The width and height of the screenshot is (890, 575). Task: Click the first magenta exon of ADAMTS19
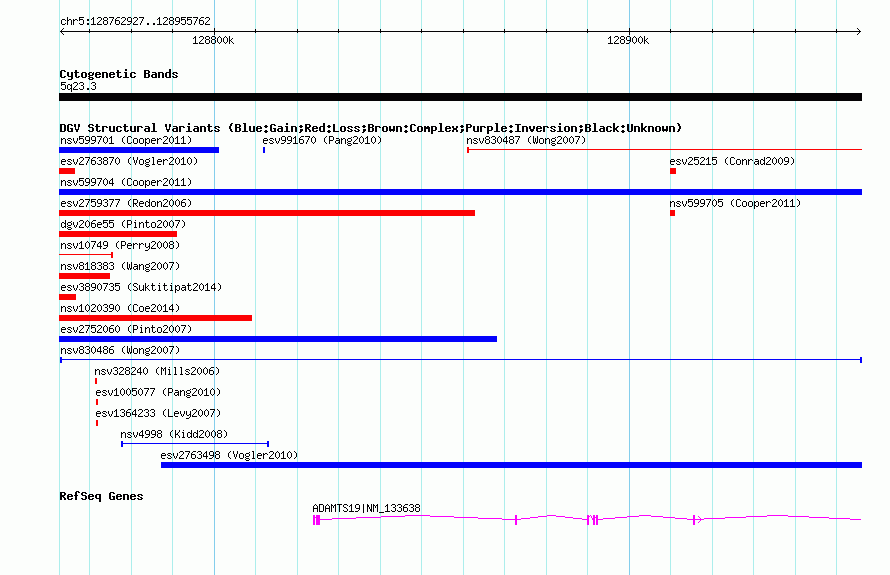pyautogui.click(x=316, y=520)
